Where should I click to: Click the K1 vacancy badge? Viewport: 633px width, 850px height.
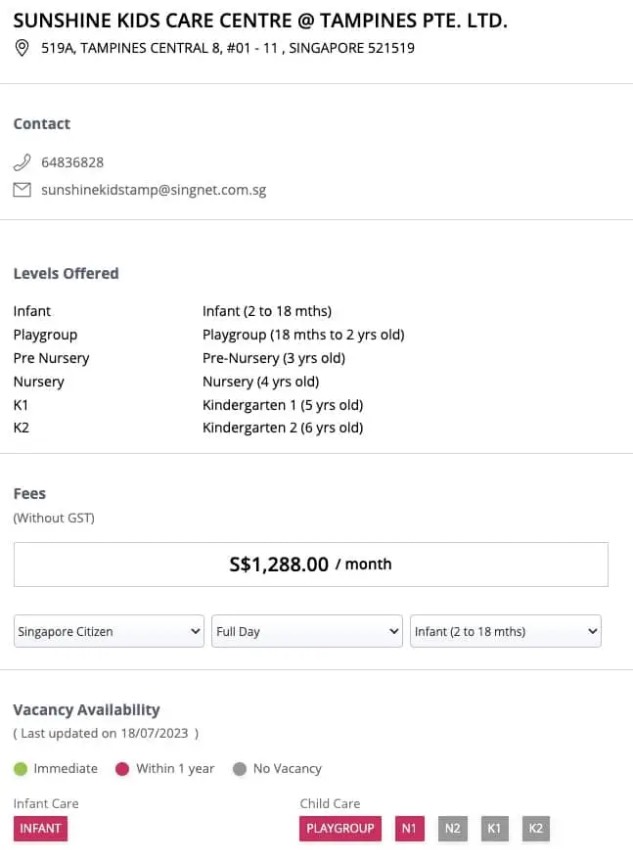pyautogui.click(x=494, y=828)
